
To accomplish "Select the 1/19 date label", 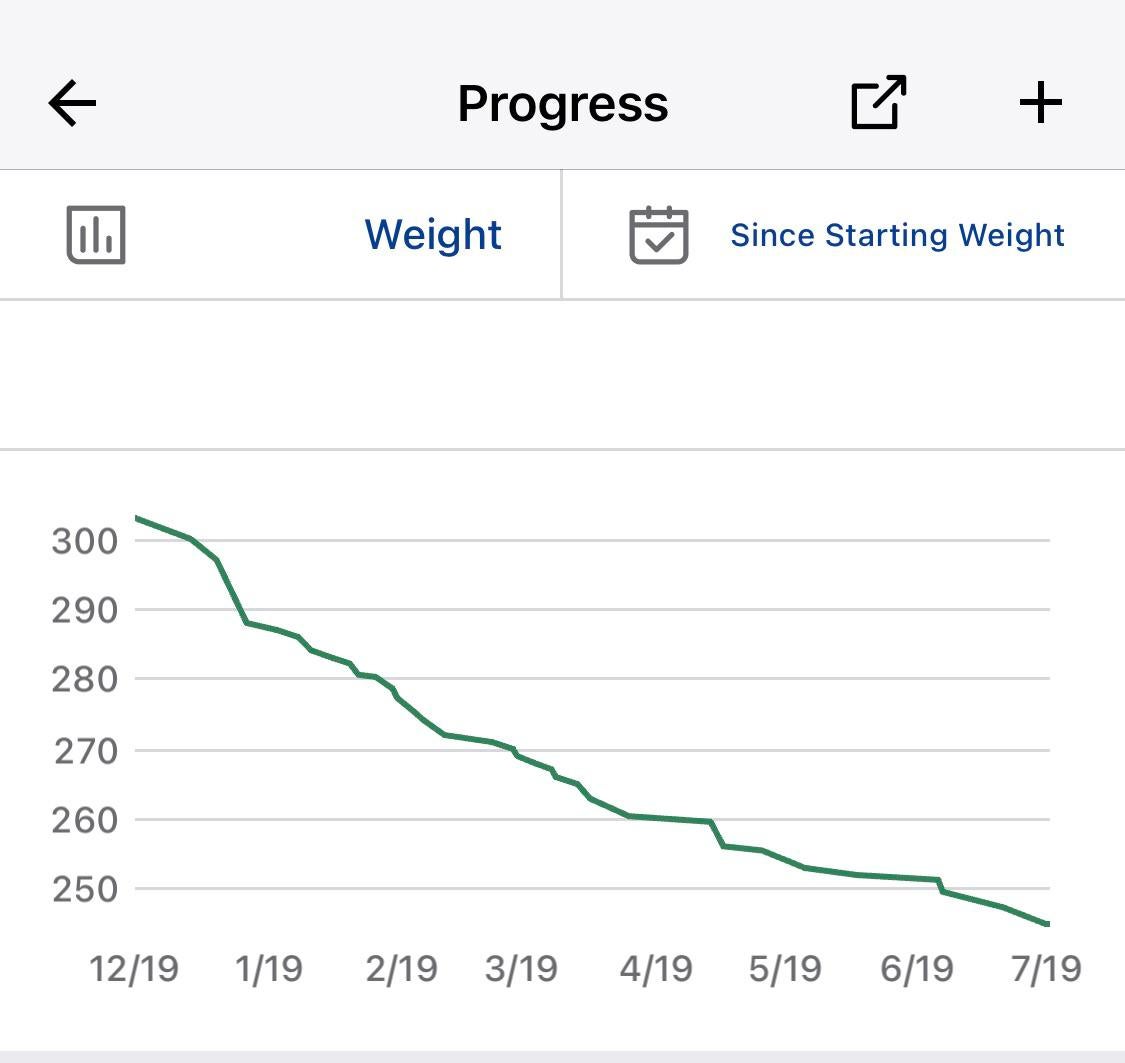I will (x=269, y=968).
